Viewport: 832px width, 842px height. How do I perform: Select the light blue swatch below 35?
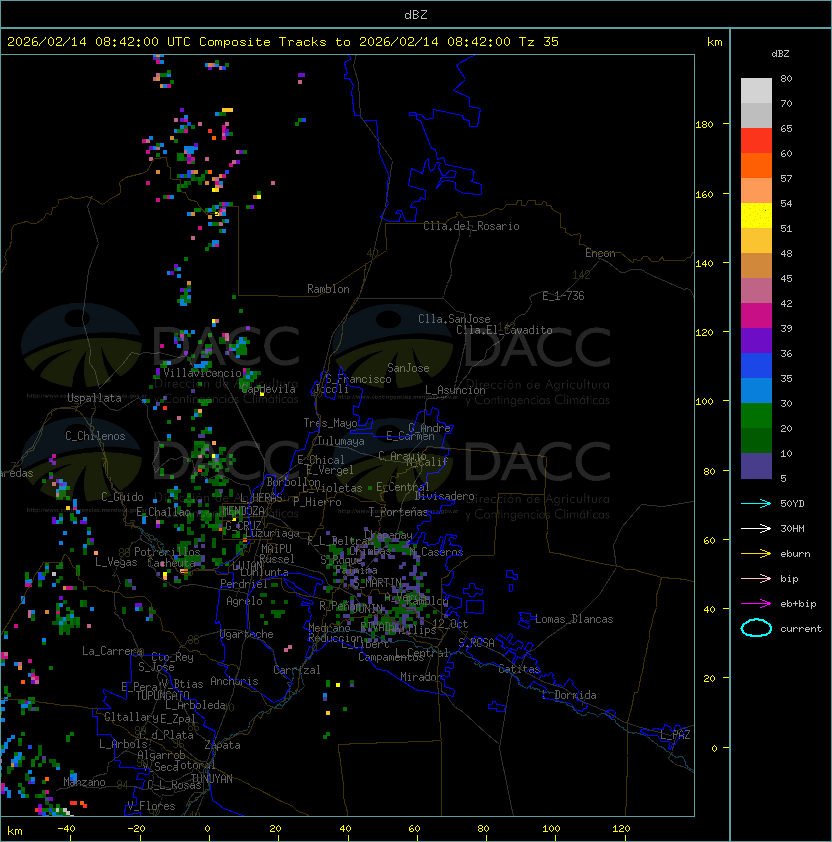pos(756,390)
